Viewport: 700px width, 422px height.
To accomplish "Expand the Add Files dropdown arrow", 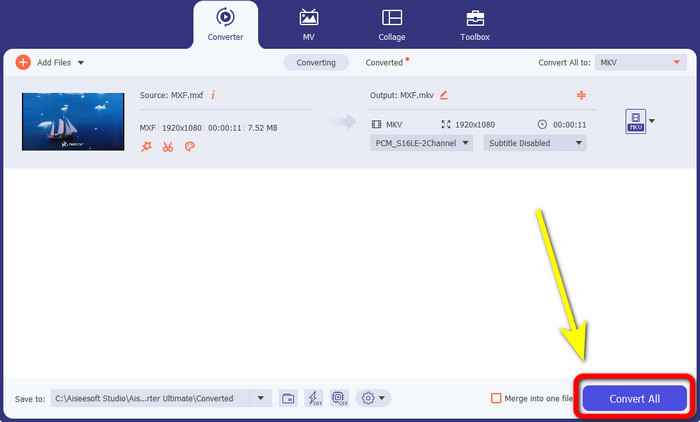I will 81,63.
